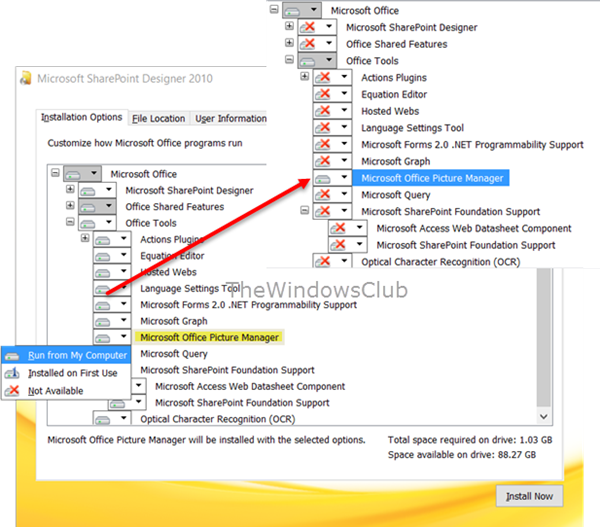The width and height of the screenshot is (600, 527).
Task: Open install dropdown for Office Tools, left tree
Action: [109, 222]
